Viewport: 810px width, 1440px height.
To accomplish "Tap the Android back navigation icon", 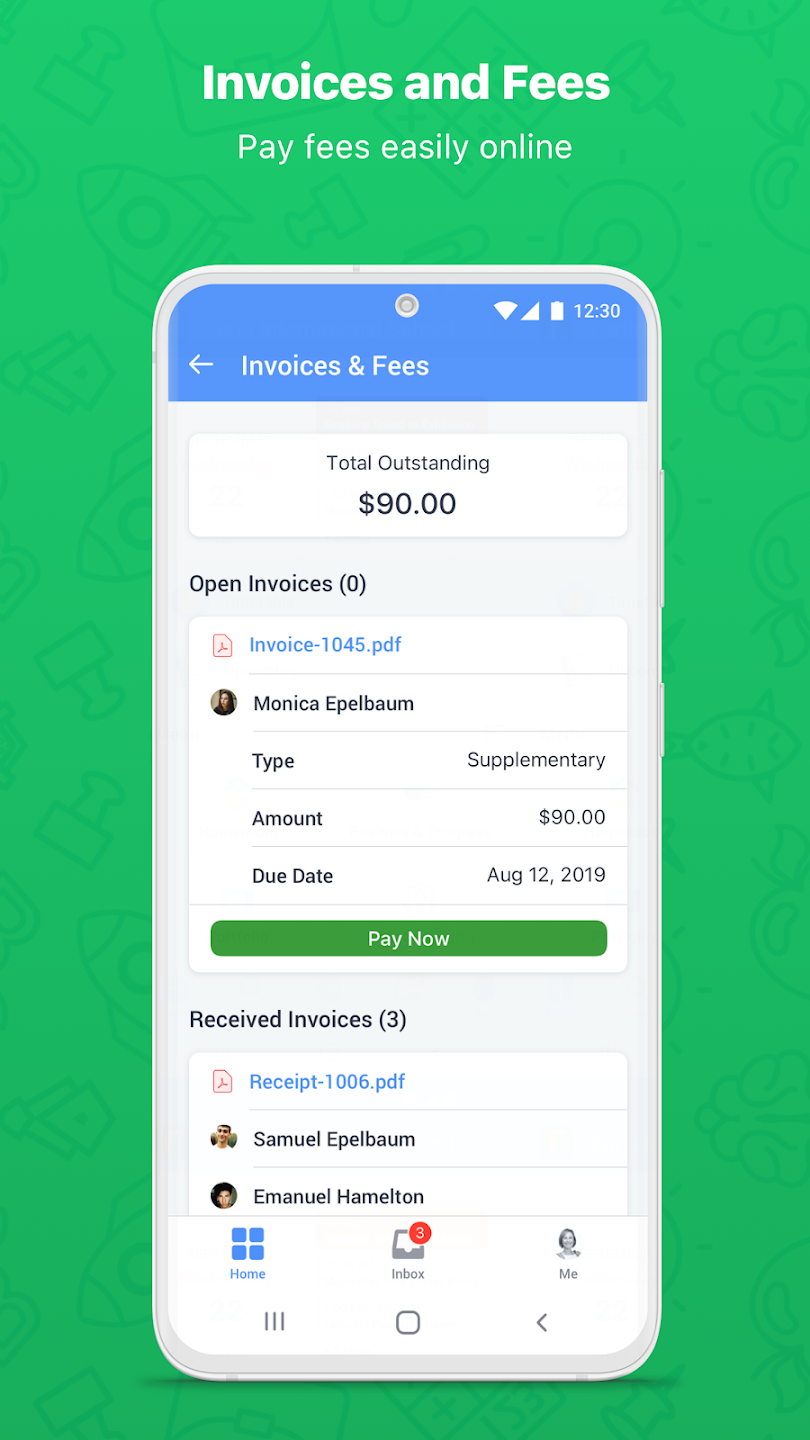I will click(x=542, y=1322).
